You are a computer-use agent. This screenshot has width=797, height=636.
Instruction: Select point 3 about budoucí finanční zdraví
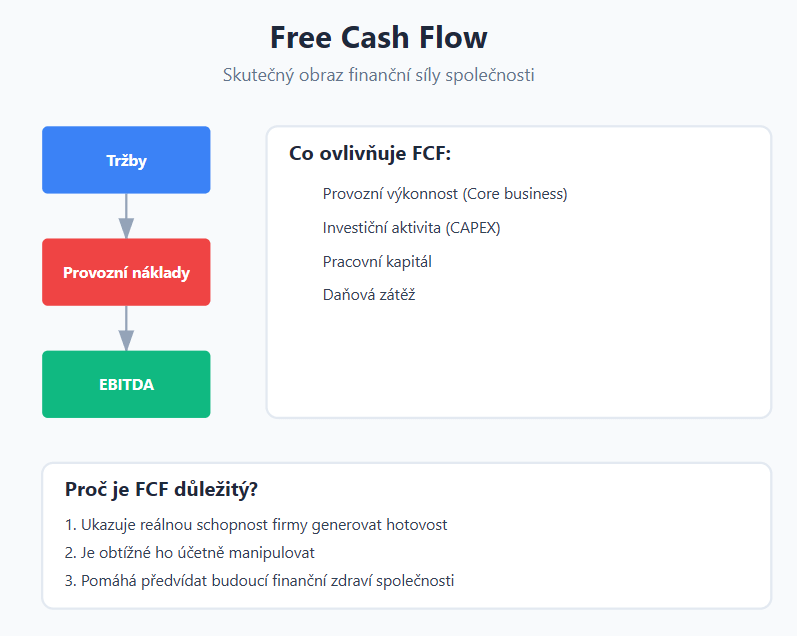click(x=259, y=581)
